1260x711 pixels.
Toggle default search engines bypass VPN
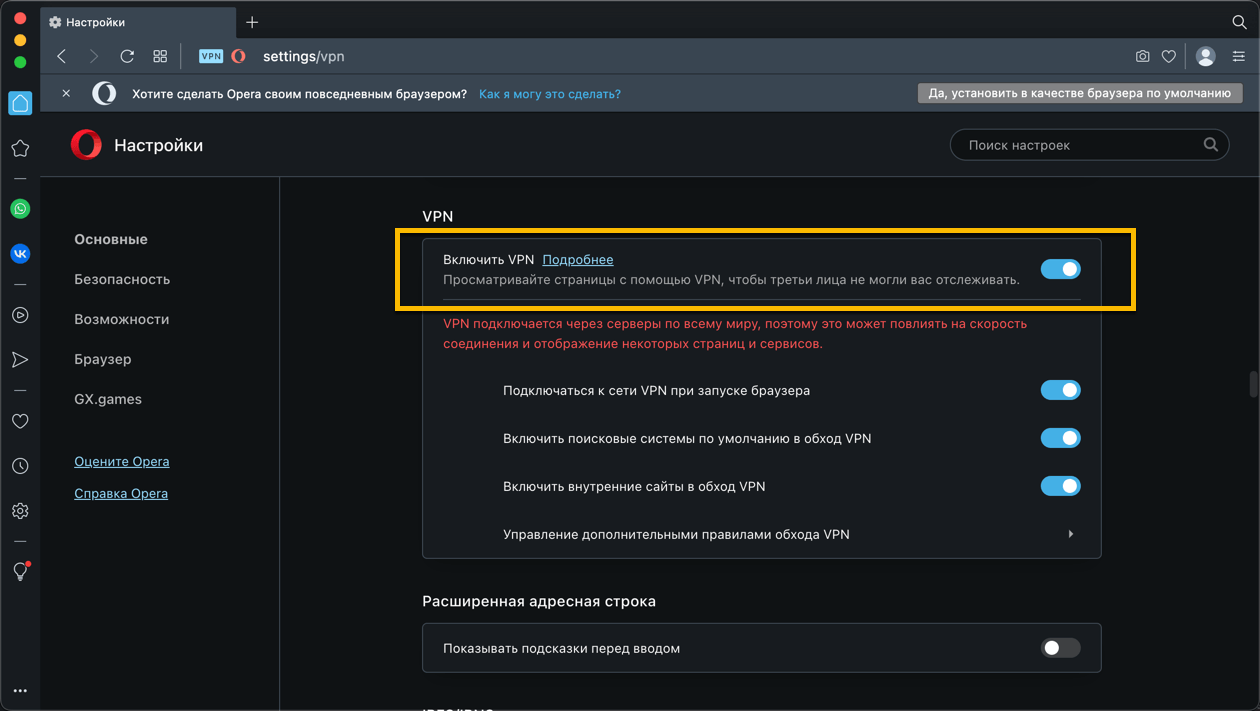click(x=1060, y=438)
